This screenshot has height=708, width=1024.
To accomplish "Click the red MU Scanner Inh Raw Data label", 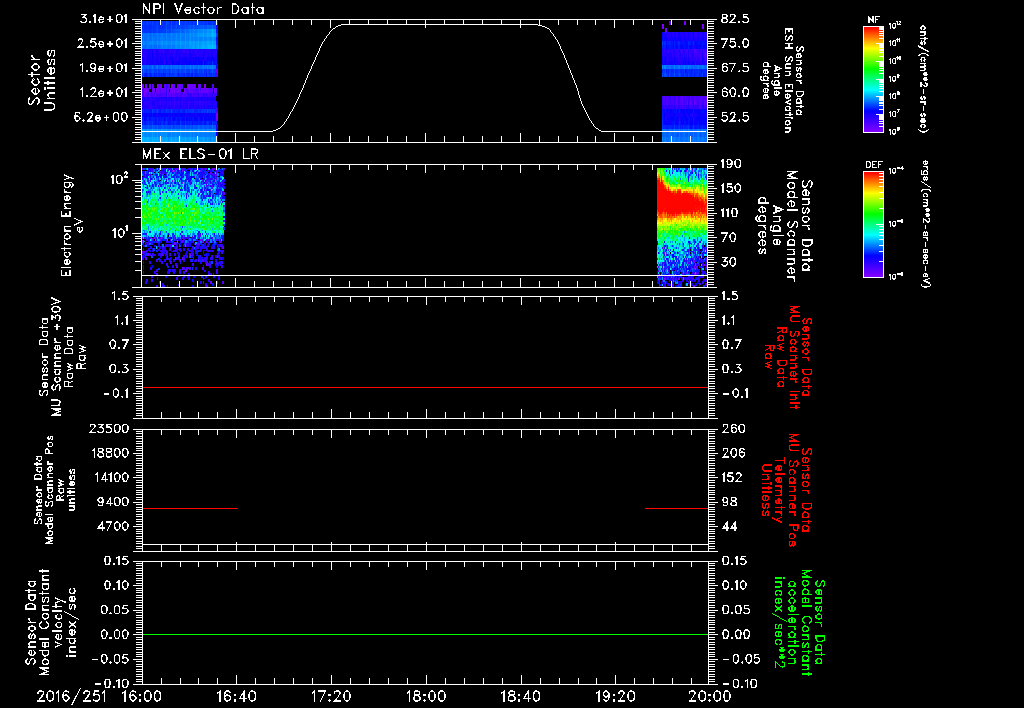I will tap(788, 357).
